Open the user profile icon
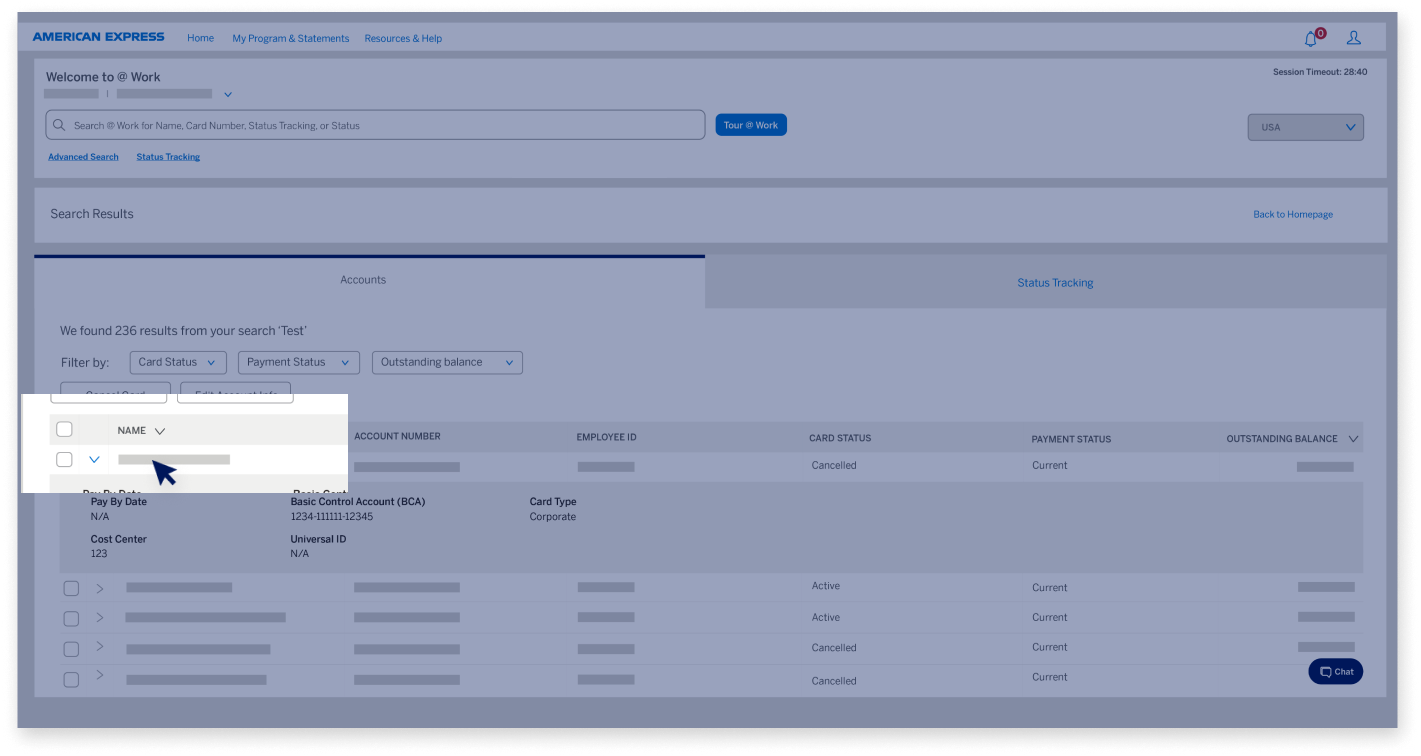The height and width of the screenshot is (756, 1421). click(1354, 38)
